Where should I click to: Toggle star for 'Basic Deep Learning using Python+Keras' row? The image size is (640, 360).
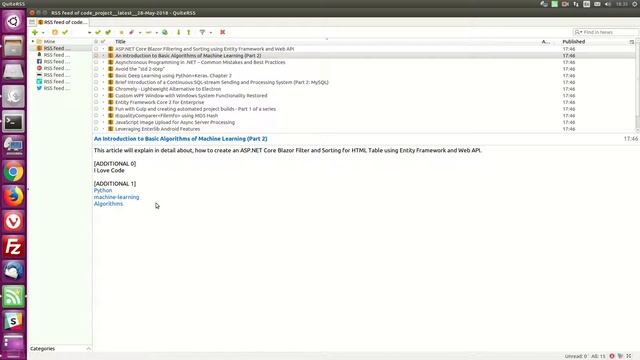point(96,76)
